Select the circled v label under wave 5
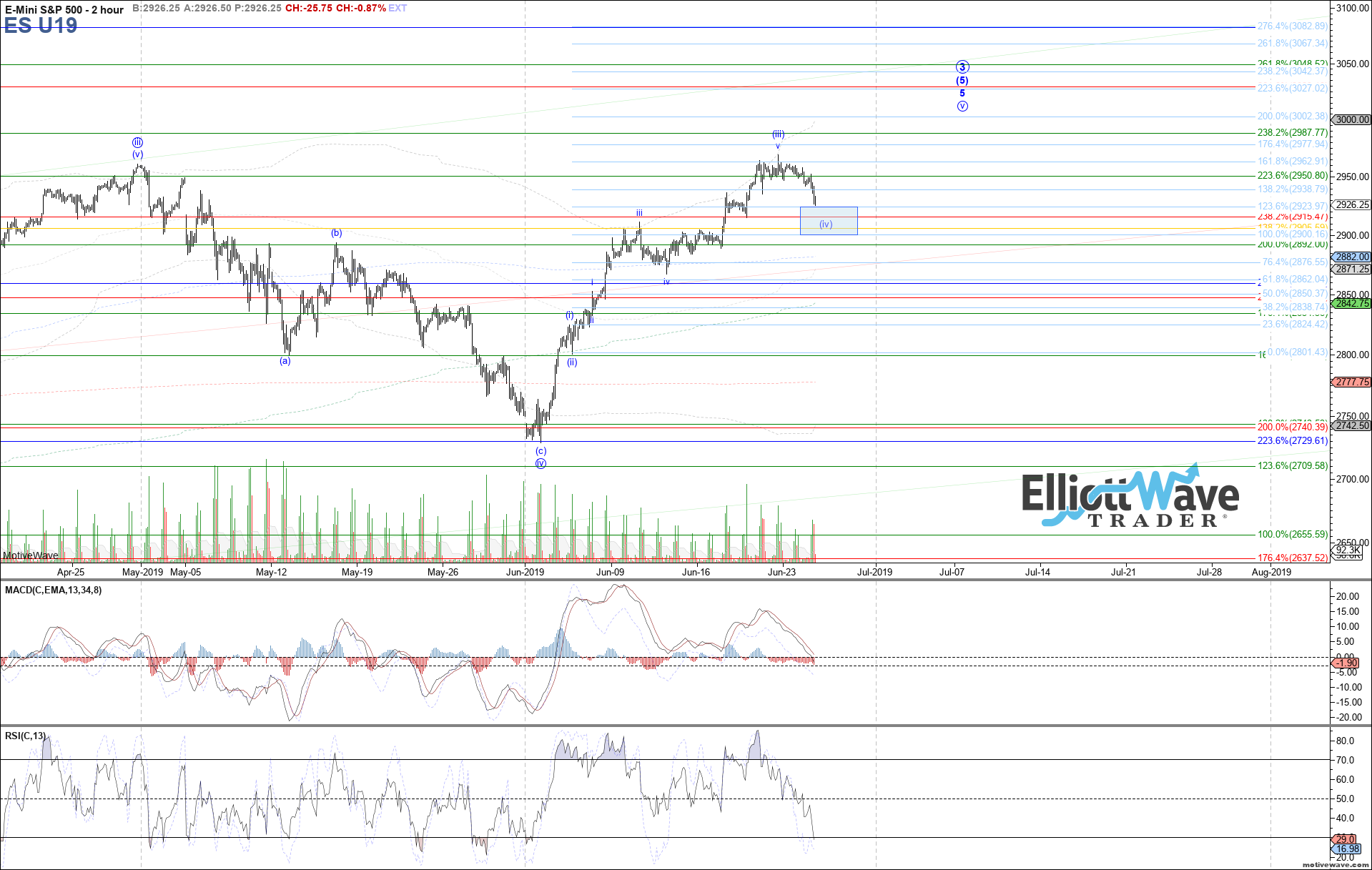 [x=962, y=107]
